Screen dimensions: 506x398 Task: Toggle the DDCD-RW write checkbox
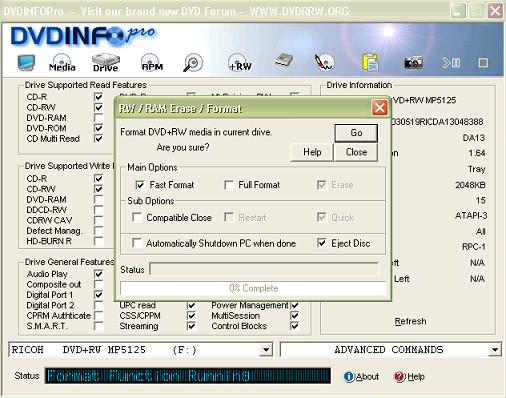click(98, 210)
